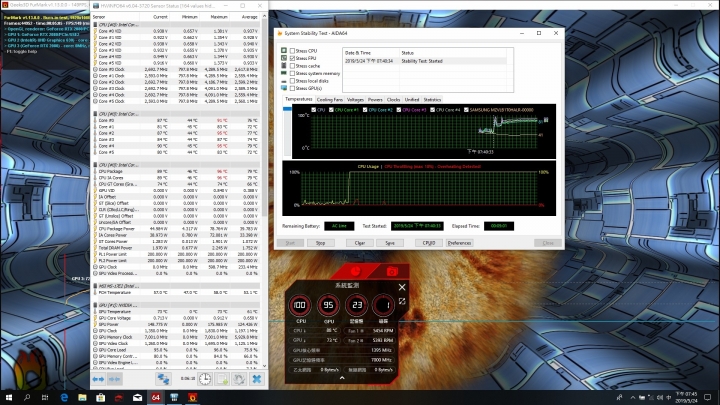Click Current column header in HWiNFO
This screenshot has height=405, width=720.
(x=155, y=17)
